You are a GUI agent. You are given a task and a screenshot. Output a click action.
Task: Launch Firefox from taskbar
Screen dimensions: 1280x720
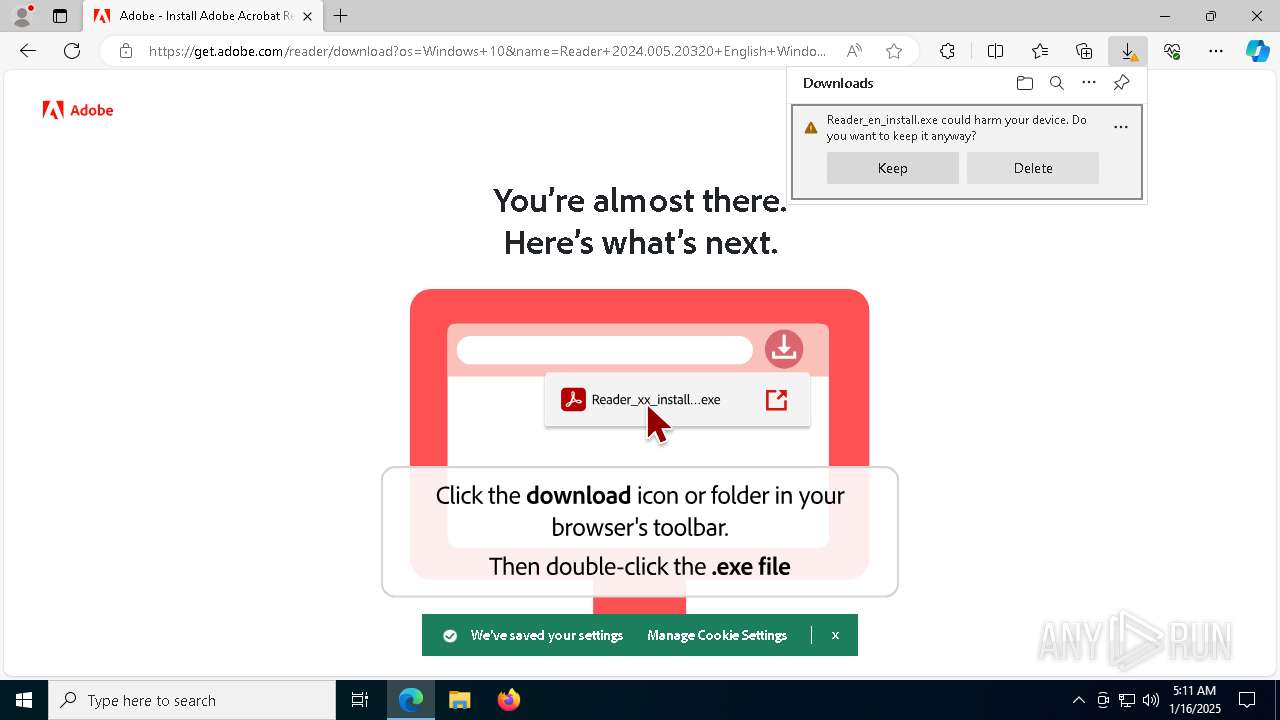(509, 700)
